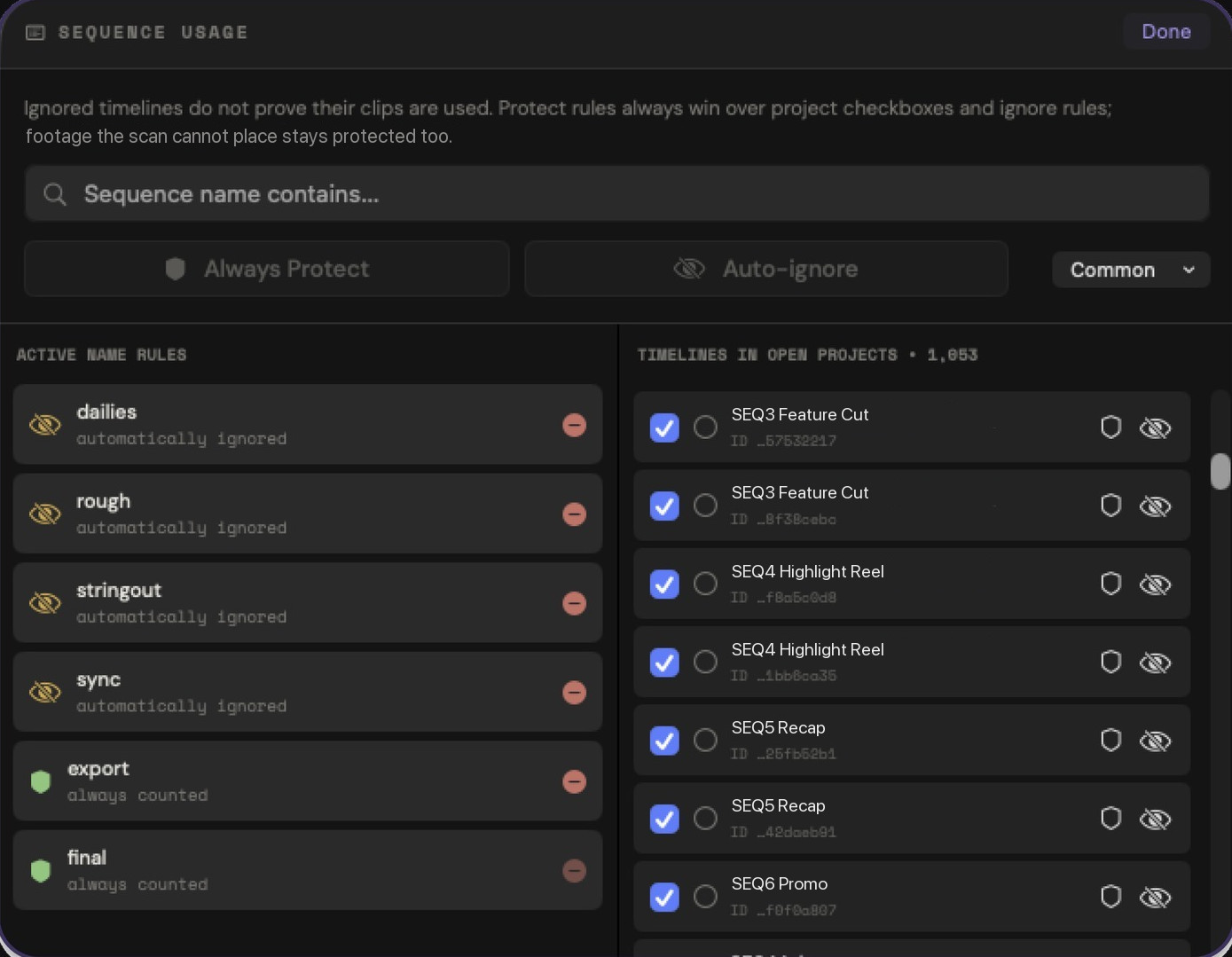This screenshot has height=957, width=1232.
Task: Click the Always Protect button
Action: [x=267, y=269]
